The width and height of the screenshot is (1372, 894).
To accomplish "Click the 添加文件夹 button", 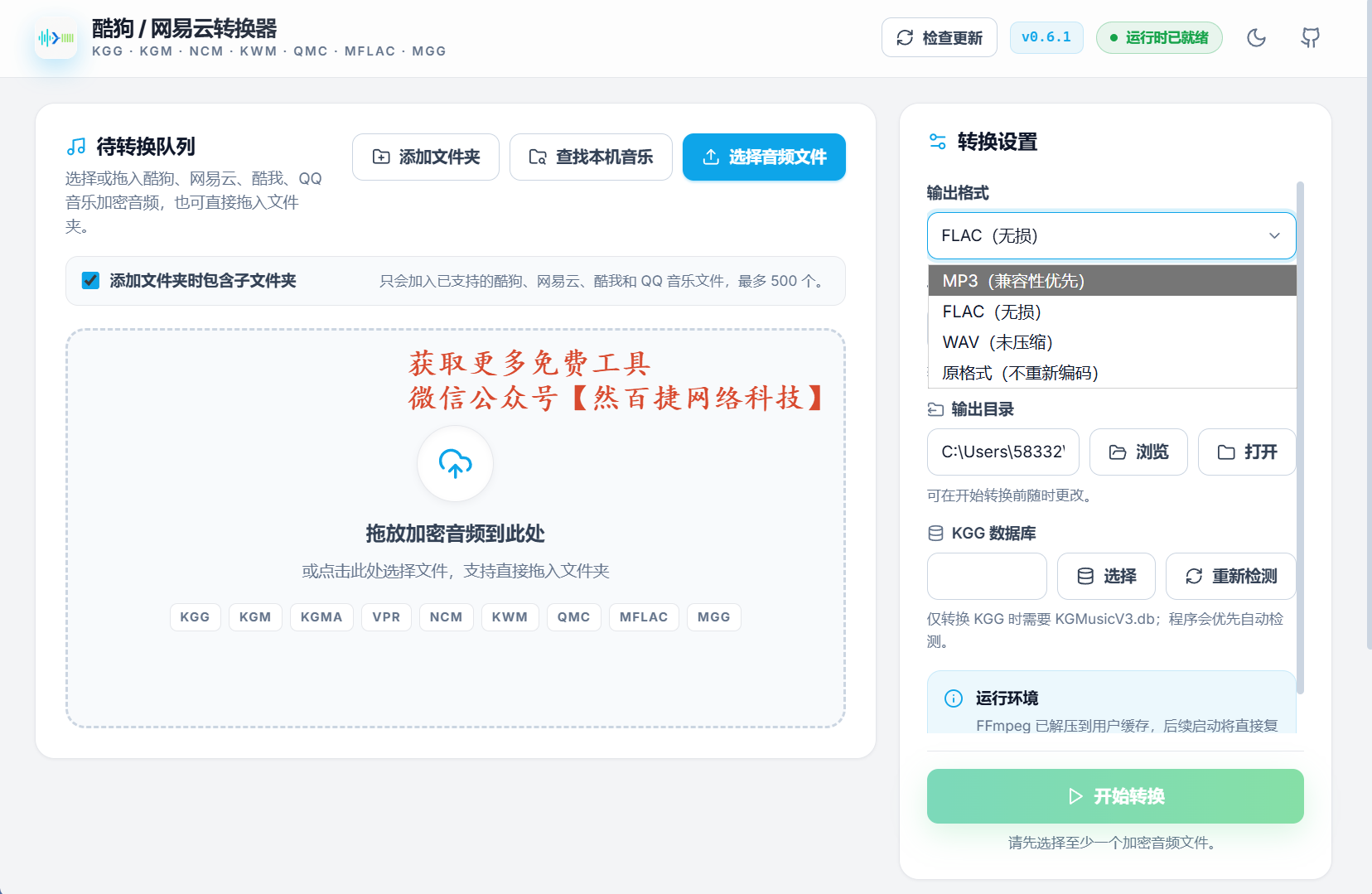I will [426, 157].
